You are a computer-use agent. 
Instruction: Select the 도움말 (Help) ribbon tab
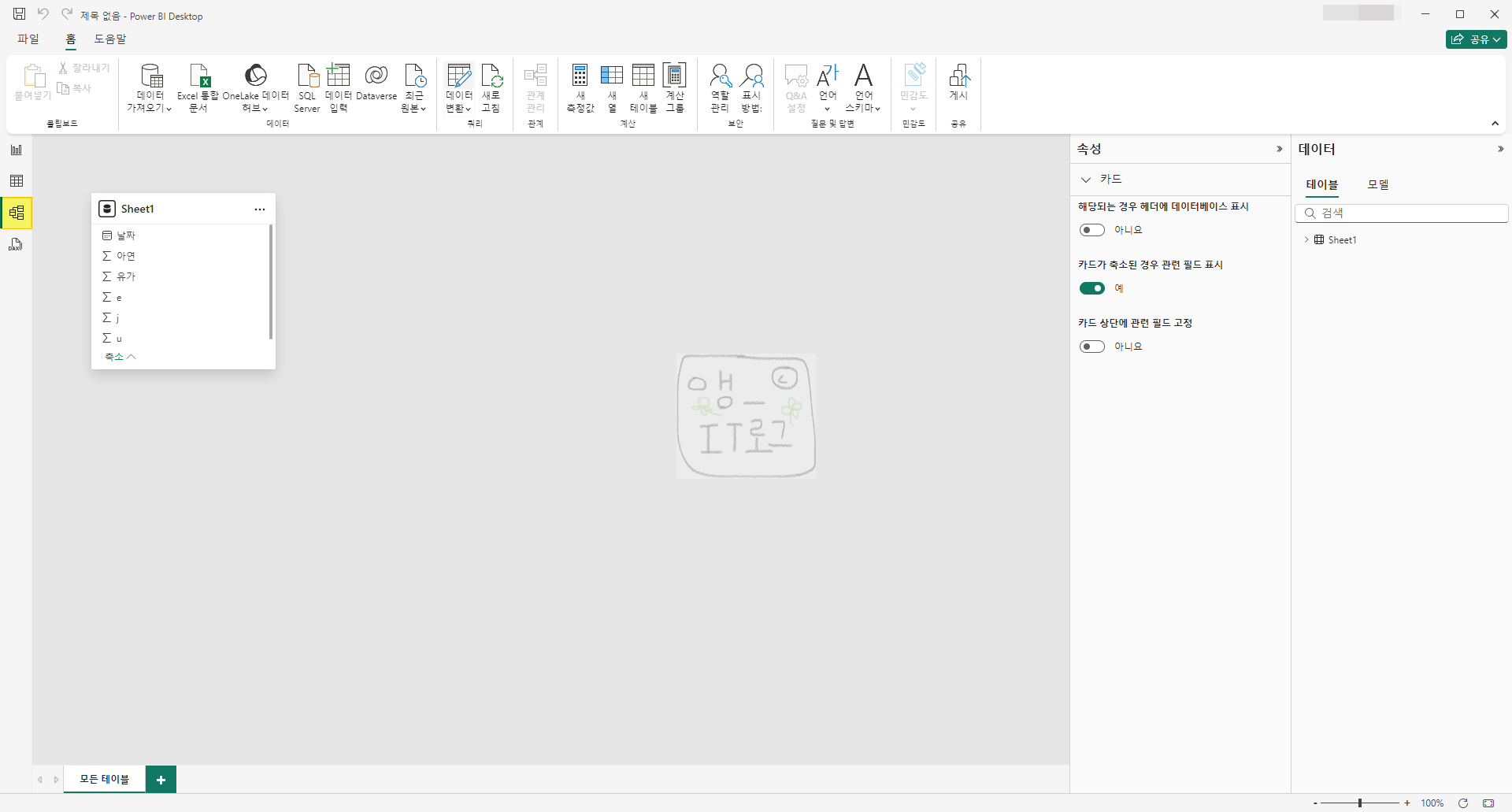click(x=110, y=39)
